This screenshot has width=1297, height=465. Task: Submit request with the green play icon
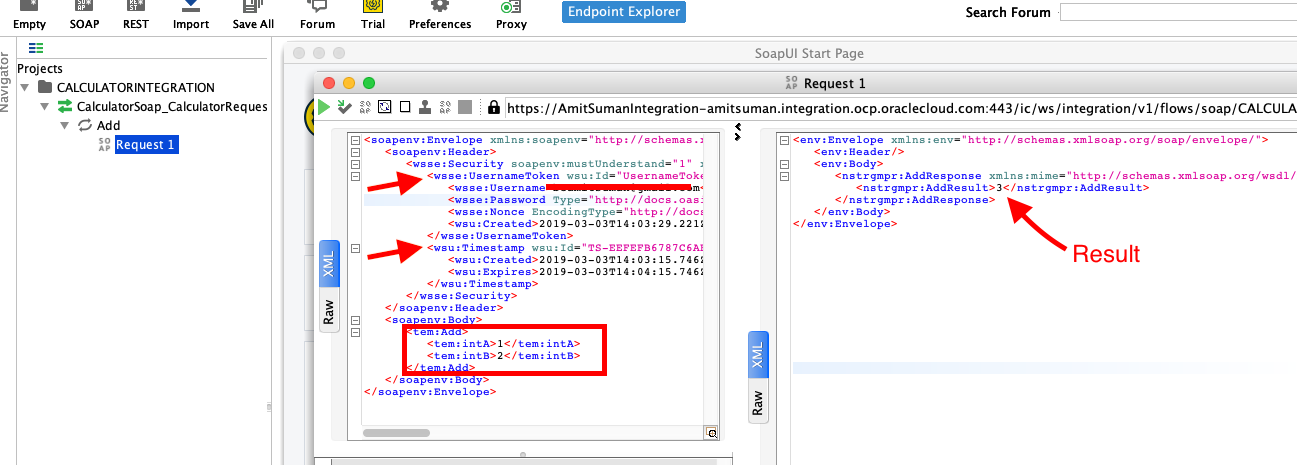point(325,107)
